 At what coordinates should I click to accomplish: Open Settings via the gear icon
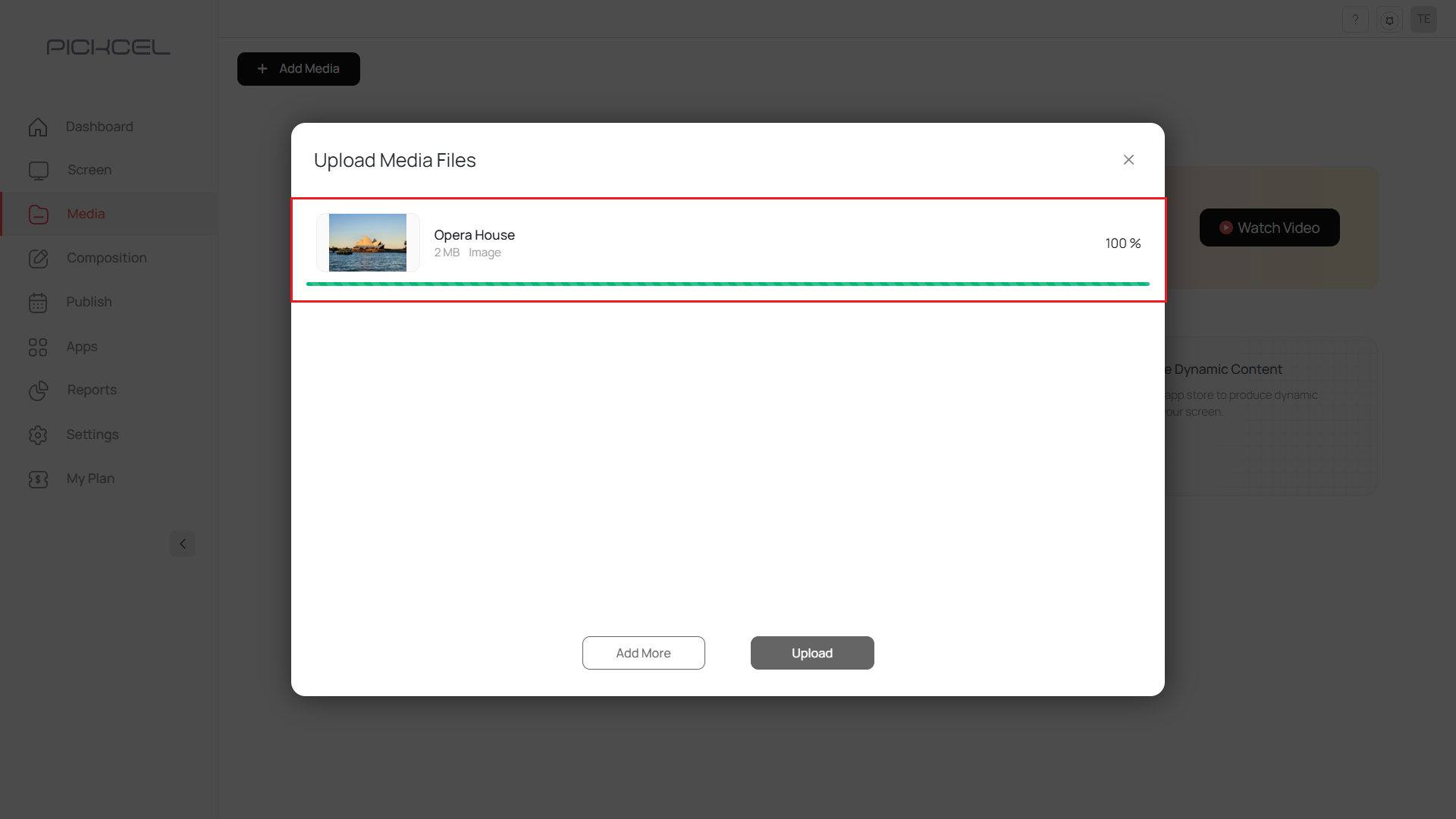coord(38,435)
